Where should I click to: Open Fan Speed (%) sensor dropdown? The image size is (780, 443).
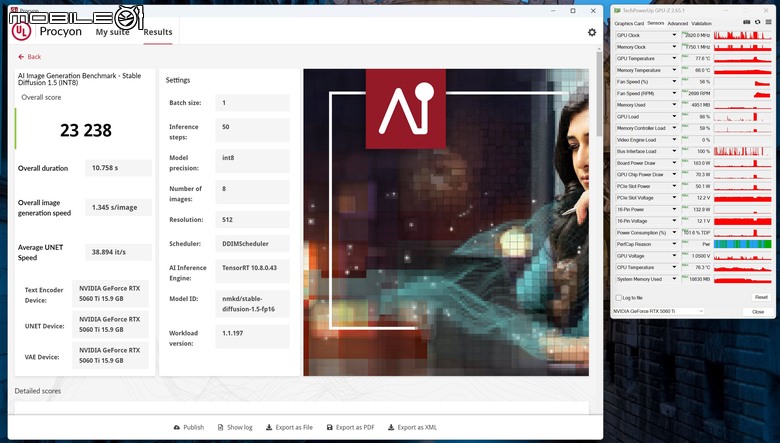[674, 82]
